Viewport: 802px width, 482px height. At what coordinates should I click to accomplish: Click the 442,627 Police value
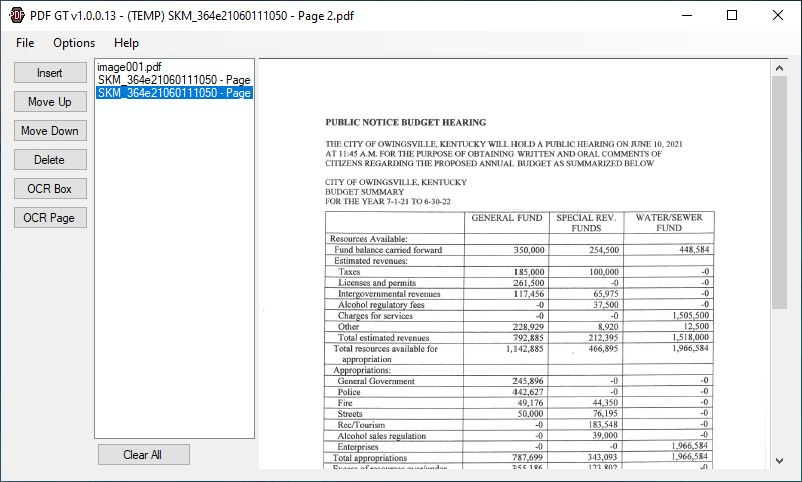click(x=528, y=392)
